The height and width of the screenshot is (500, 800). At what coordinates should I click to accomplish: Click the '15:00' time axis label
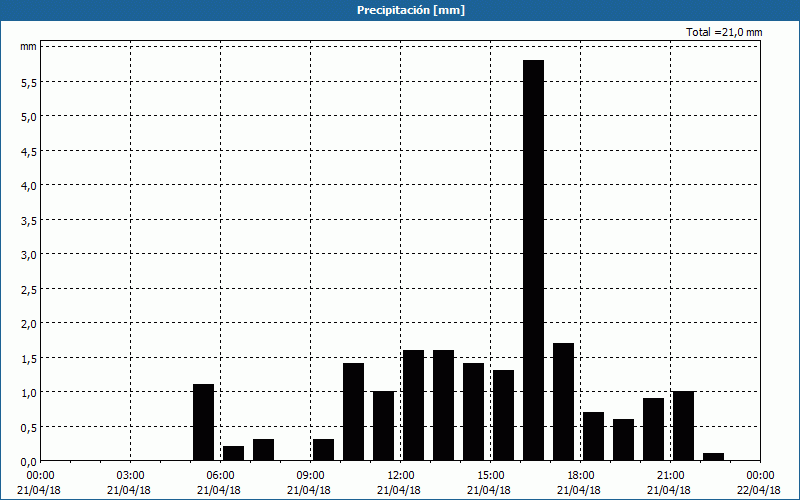point(490,476)
